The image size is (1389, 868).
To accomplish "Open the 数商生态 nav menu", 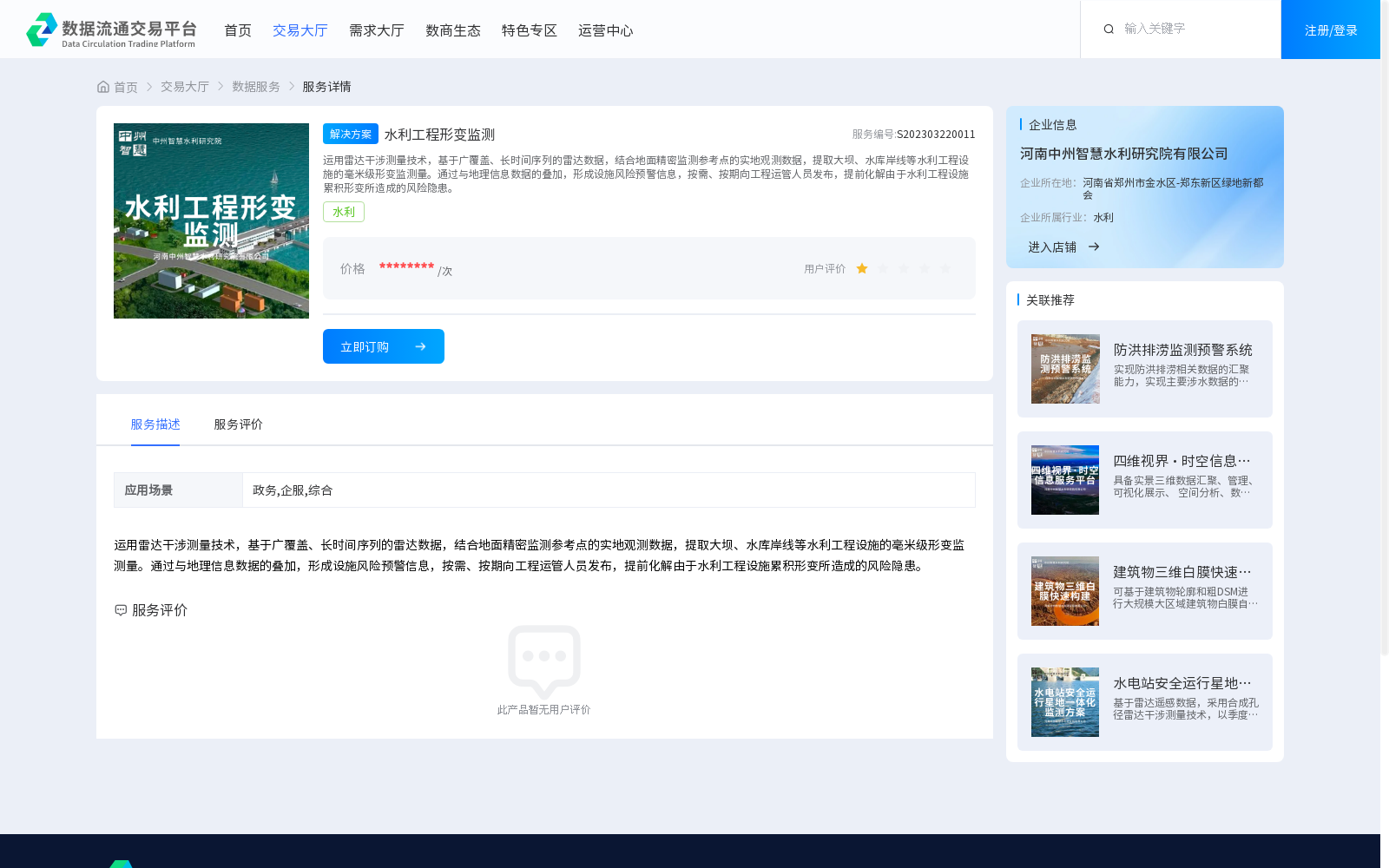I will [453, 30].
